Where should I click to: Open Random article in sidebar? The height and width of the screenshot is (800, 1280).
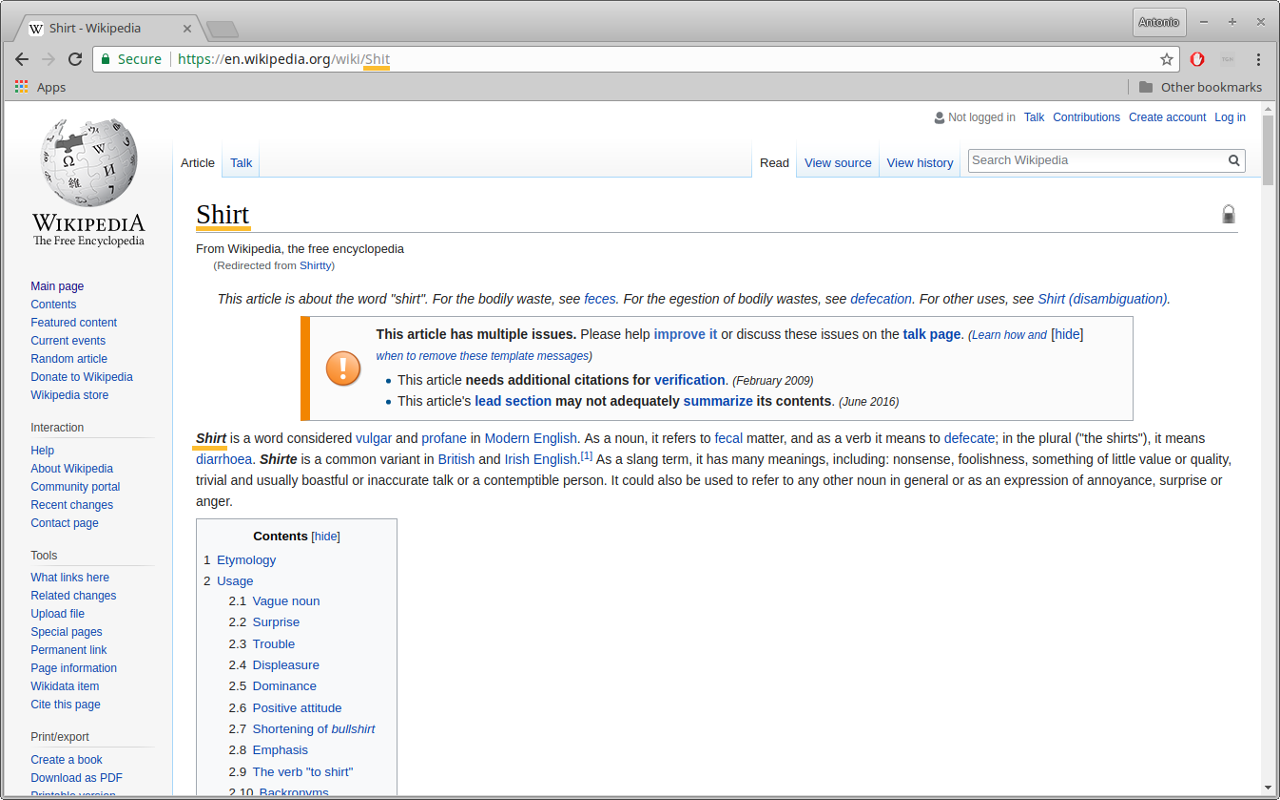[69, 359]
